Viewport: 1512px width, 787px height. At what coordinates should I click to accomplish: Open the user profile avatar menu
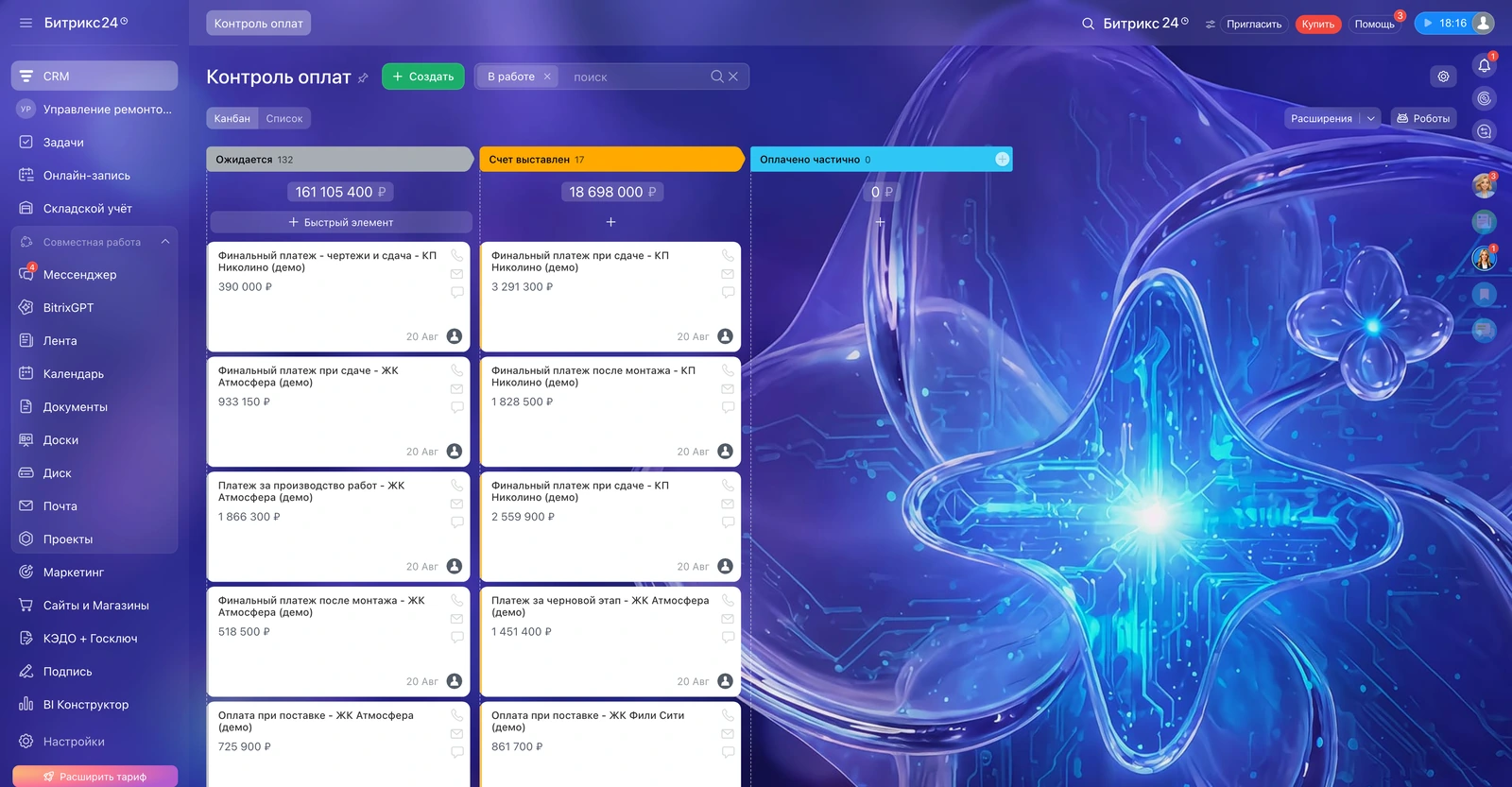(1484, 23)
